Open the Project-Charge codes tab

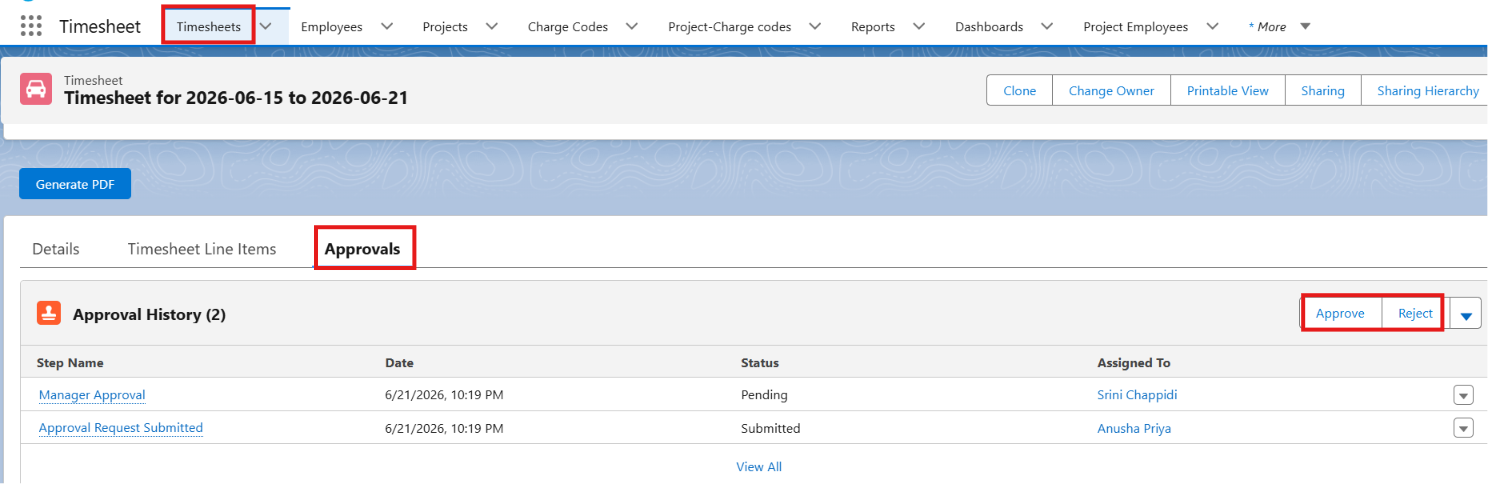click(730, 26)
